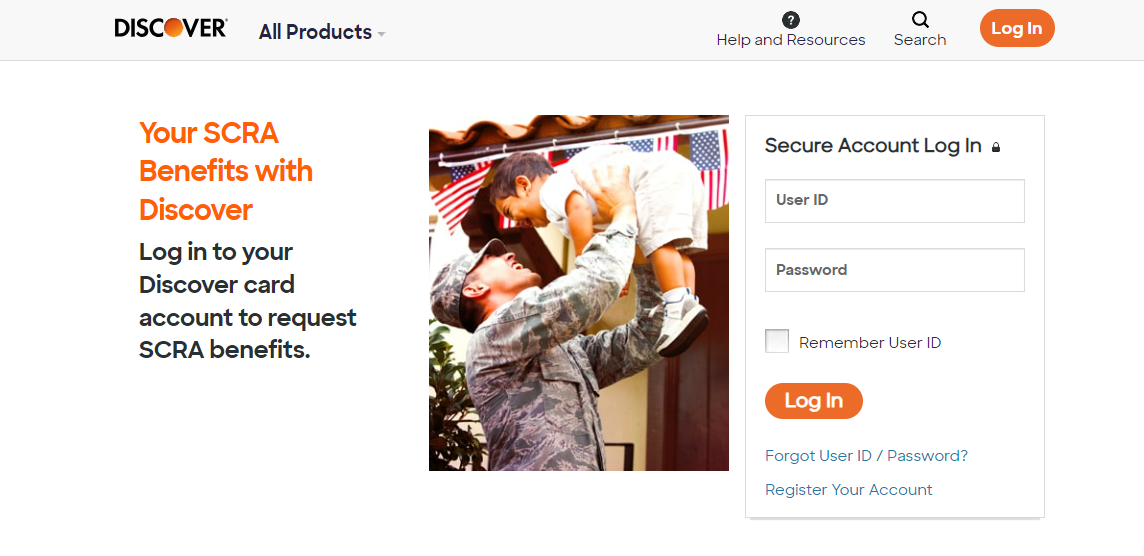The image size is (1144, 556).
Task: Click the Discover logo
Action: pos(171,29)
